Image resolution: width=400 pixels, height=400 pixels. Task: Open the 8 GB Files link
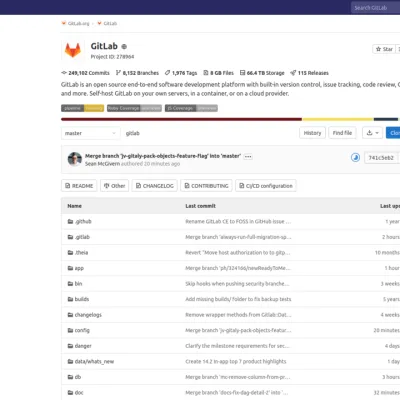[218, 73]
